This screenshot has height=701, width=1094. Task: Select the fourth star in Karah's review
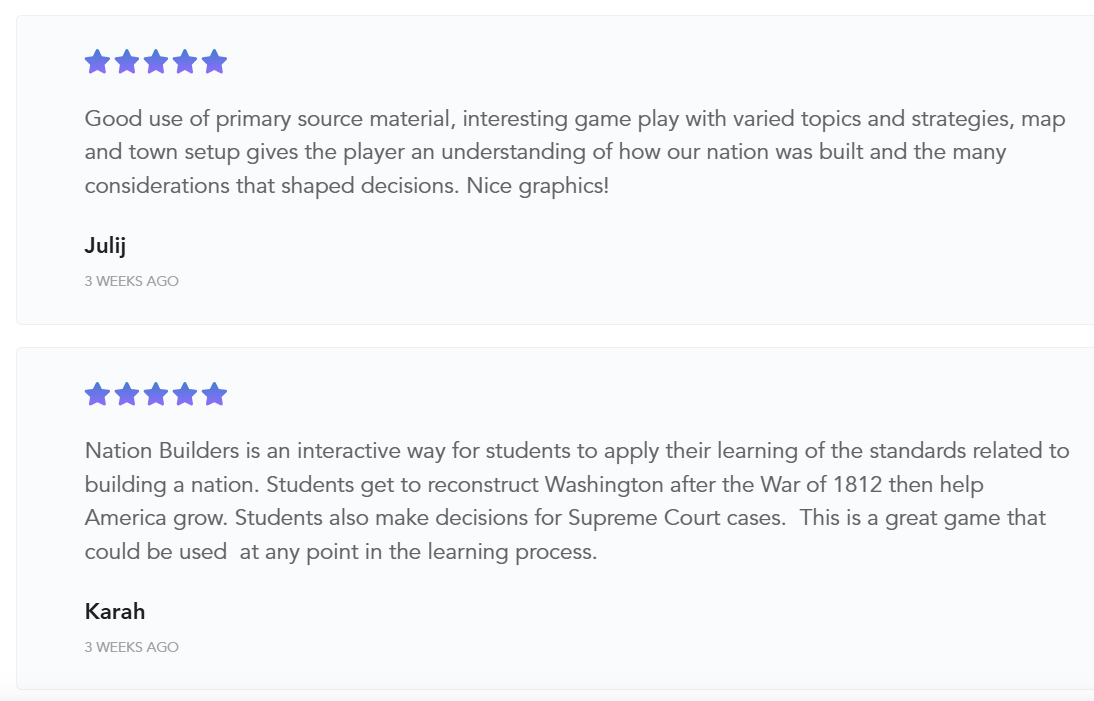185,395
